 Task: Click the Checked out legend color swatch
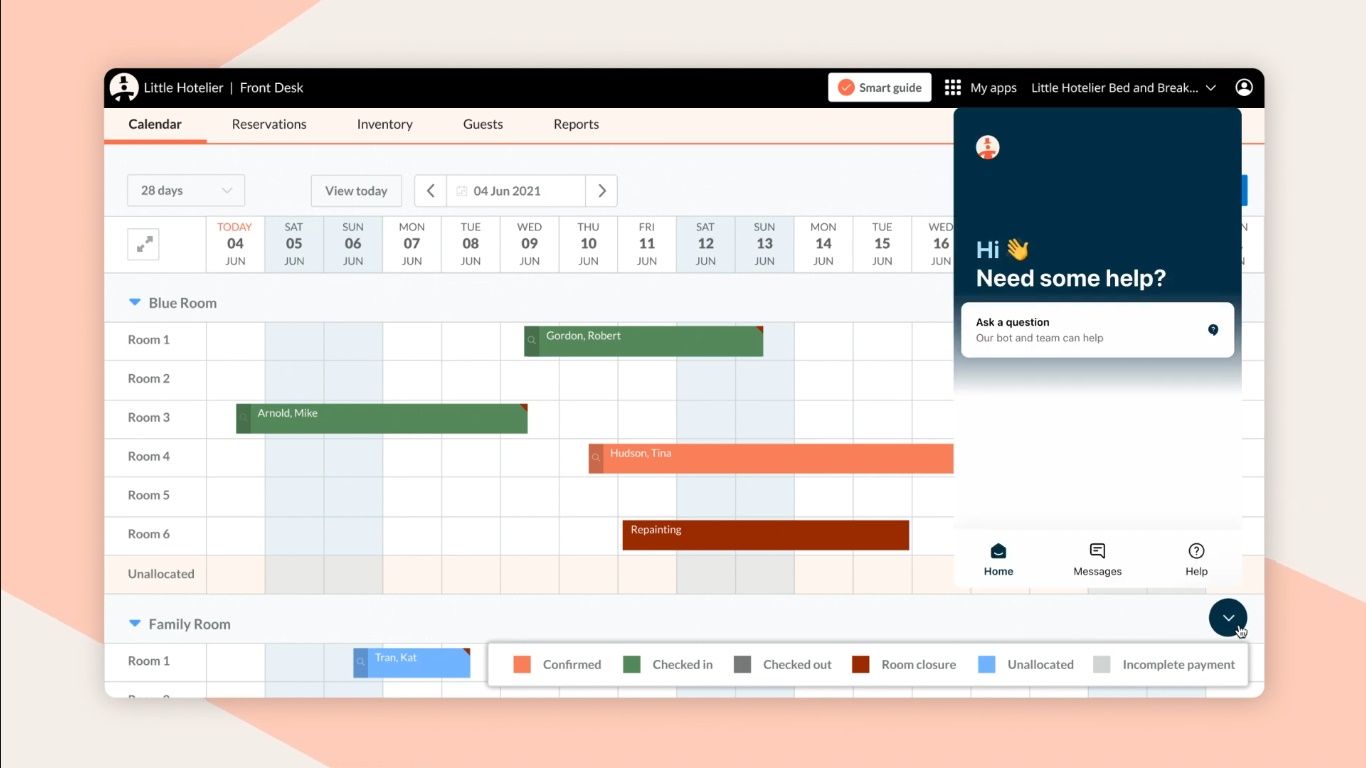tap(742, 664)
